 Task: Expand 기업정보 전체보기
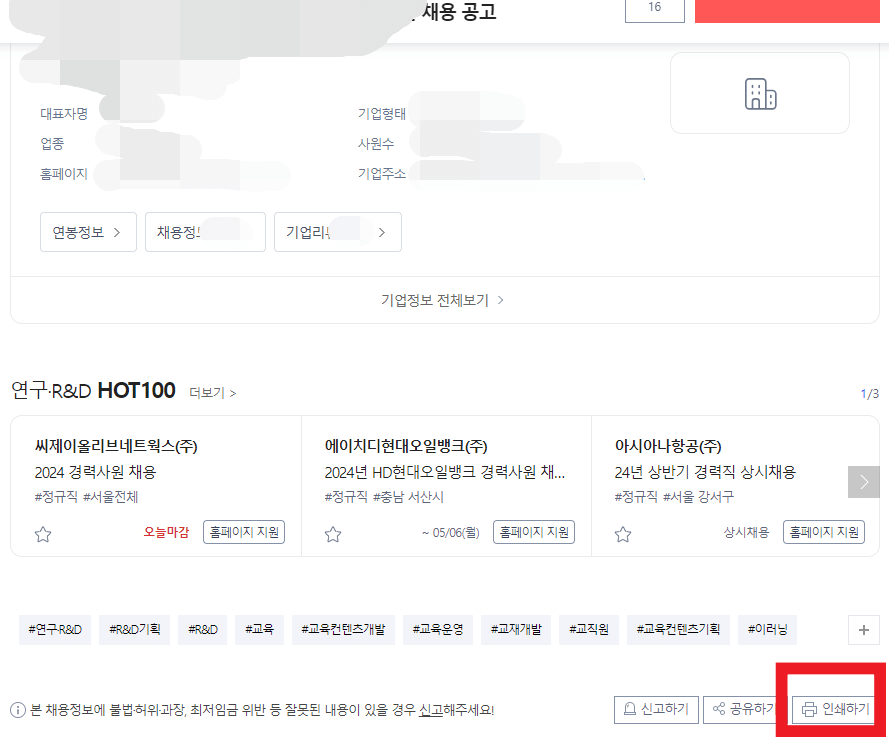(x=444, y=299)
